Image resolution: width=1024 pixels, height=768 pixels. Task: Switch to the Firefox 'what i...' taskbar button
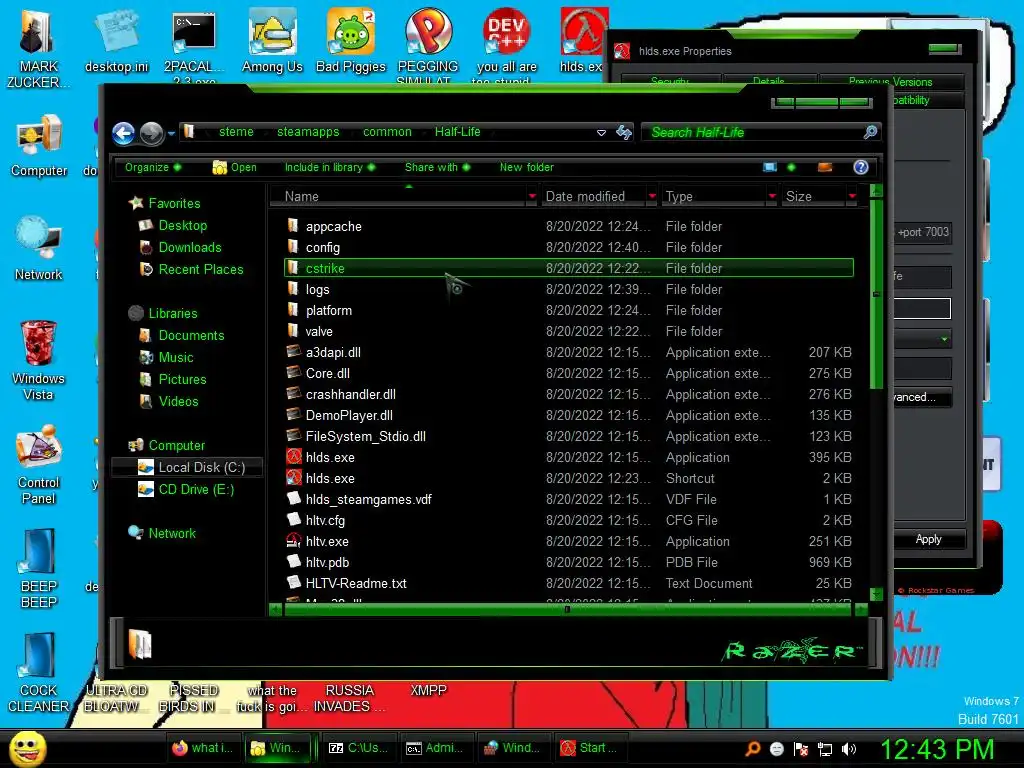point(202,748)
